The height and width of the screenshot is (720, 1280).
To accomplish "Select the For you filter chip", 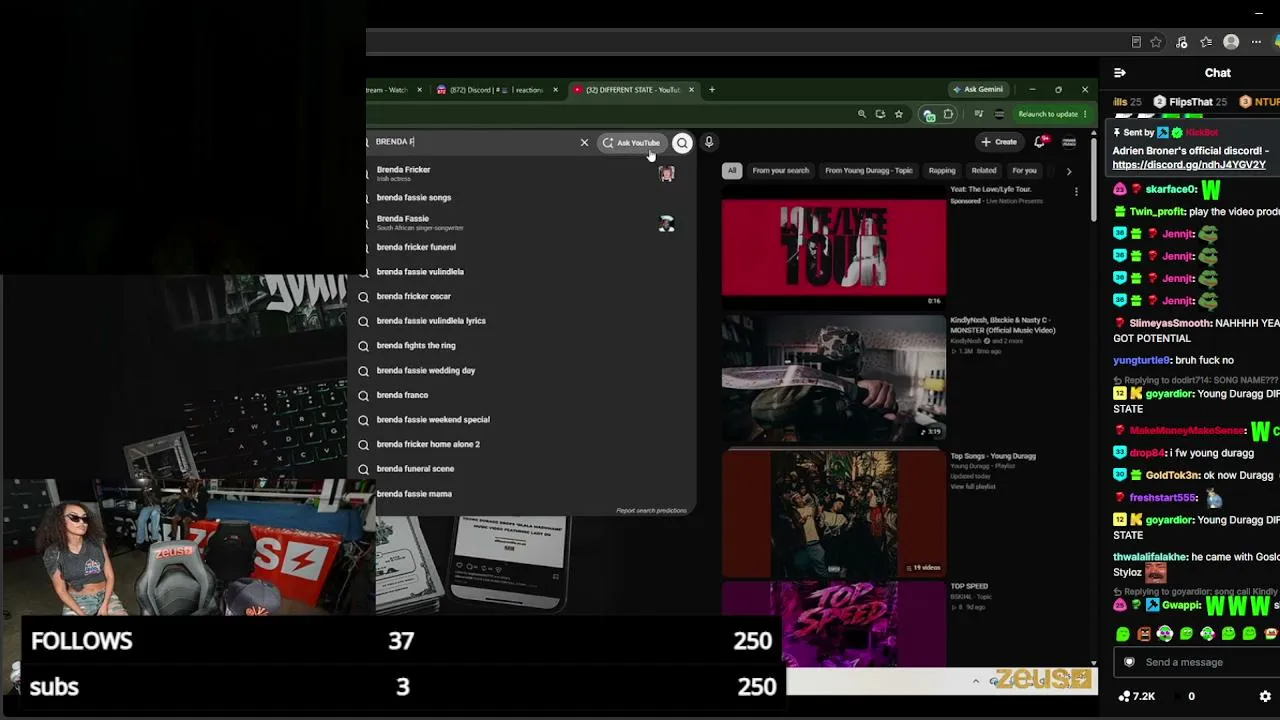I will (1024, 171).
